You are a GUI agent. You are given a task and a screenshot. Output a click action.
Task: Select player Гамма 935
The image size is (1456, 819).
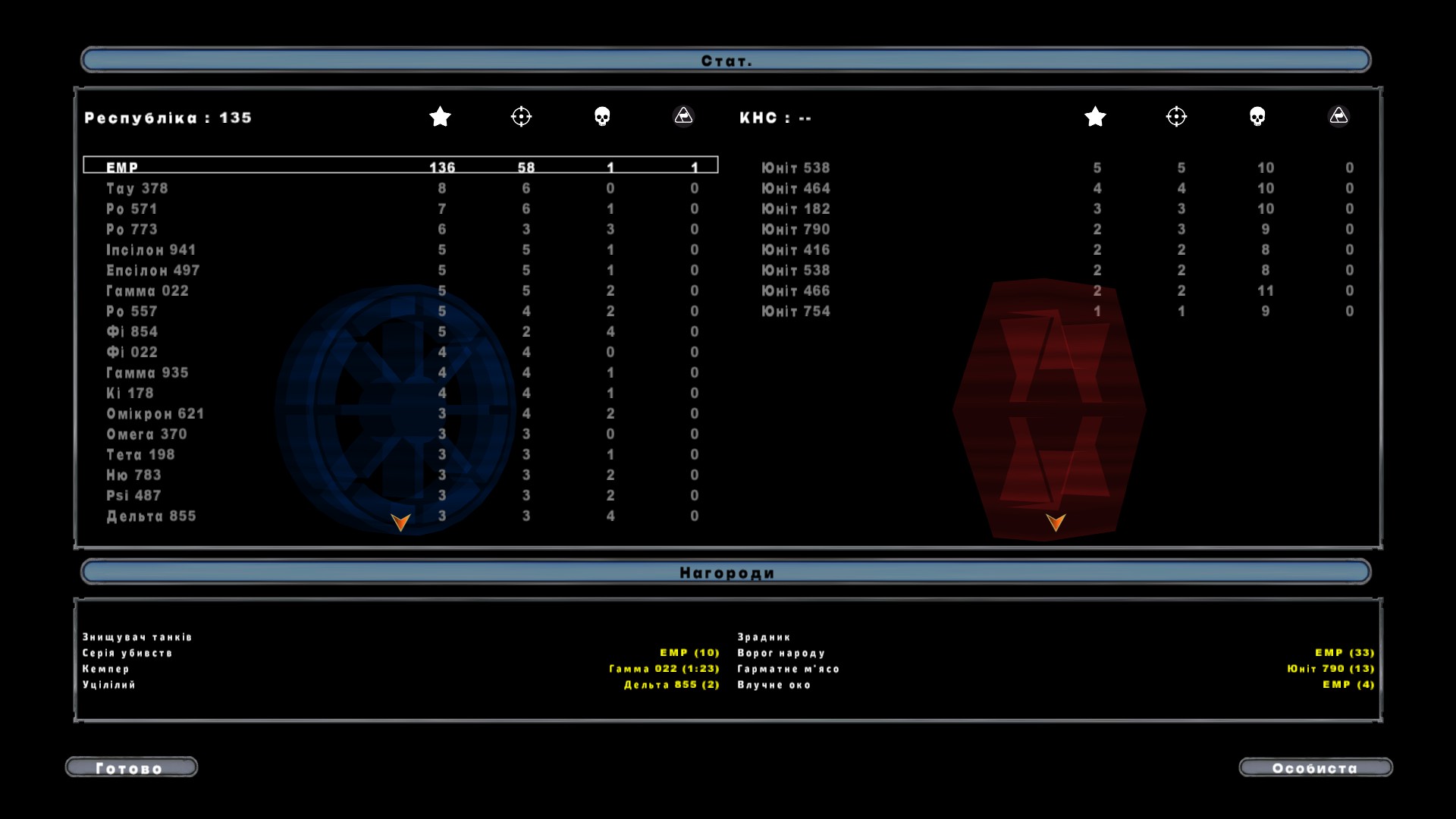[400, 372]
